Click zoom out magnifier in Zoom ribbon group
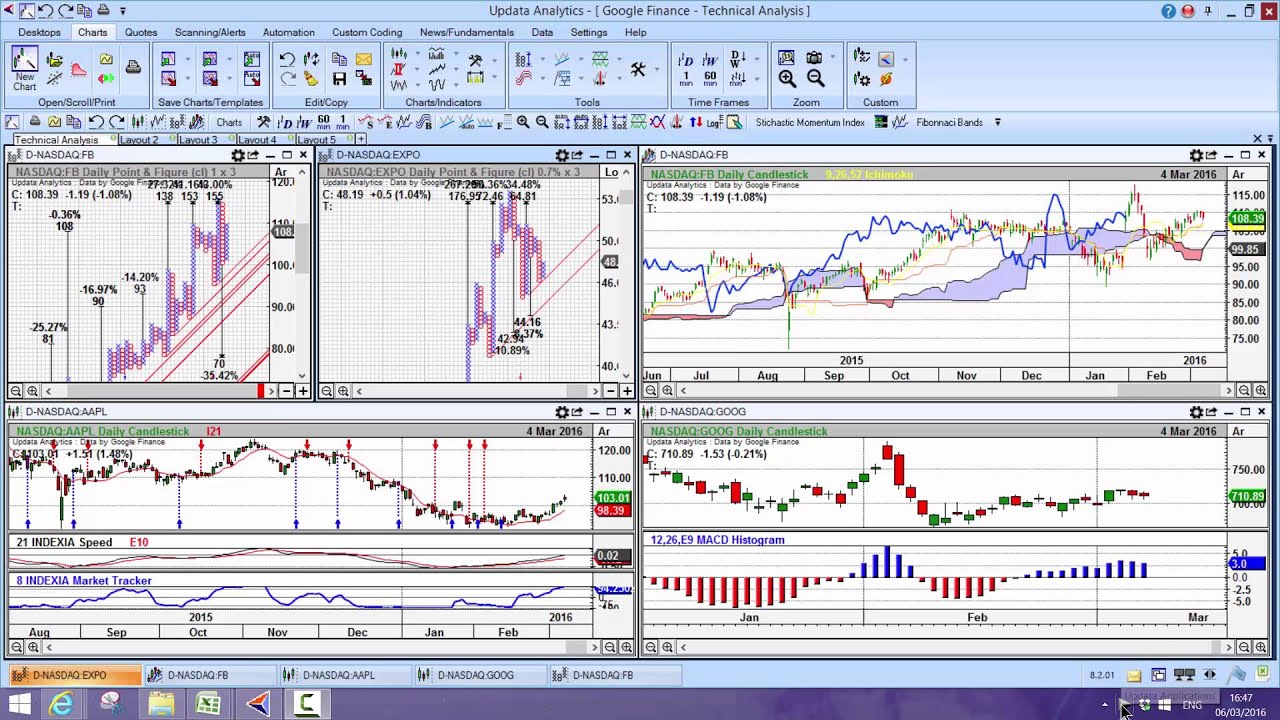The image size is (1280, 720). (x=815, y=79)
